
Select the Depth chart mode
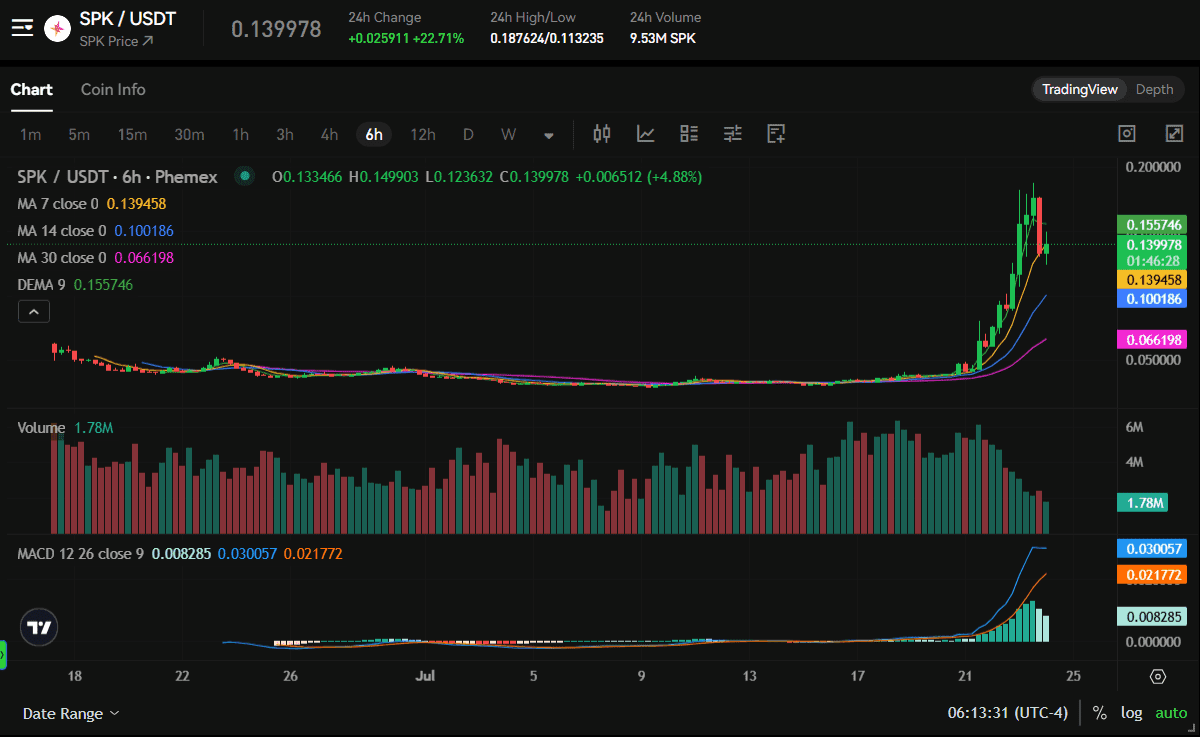[1154, 89]
